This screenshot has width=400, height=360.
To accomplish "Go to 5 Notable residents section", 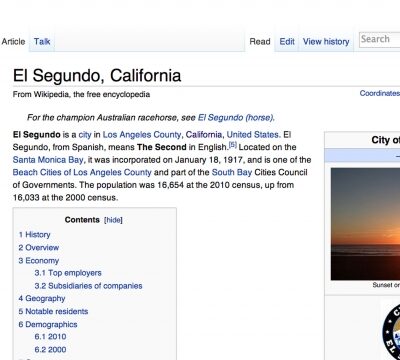I will (x=53, y=311).
